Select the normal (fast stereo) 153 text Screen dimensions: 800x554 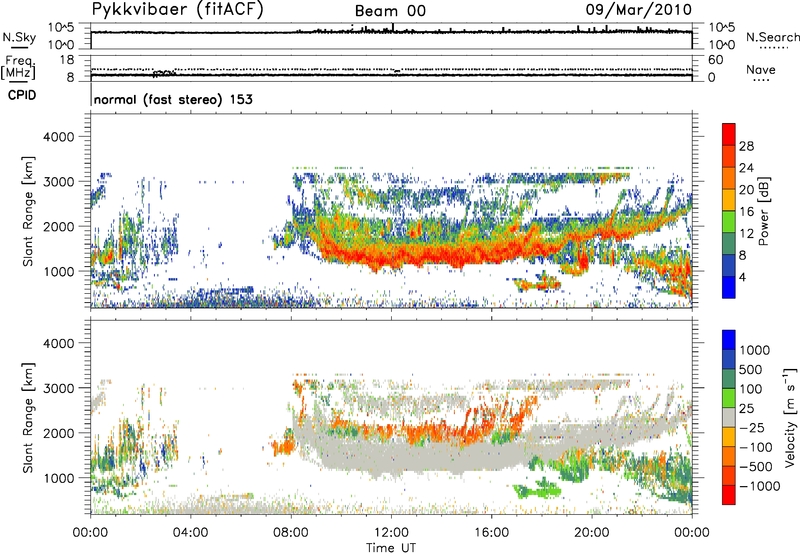(173, 99)
